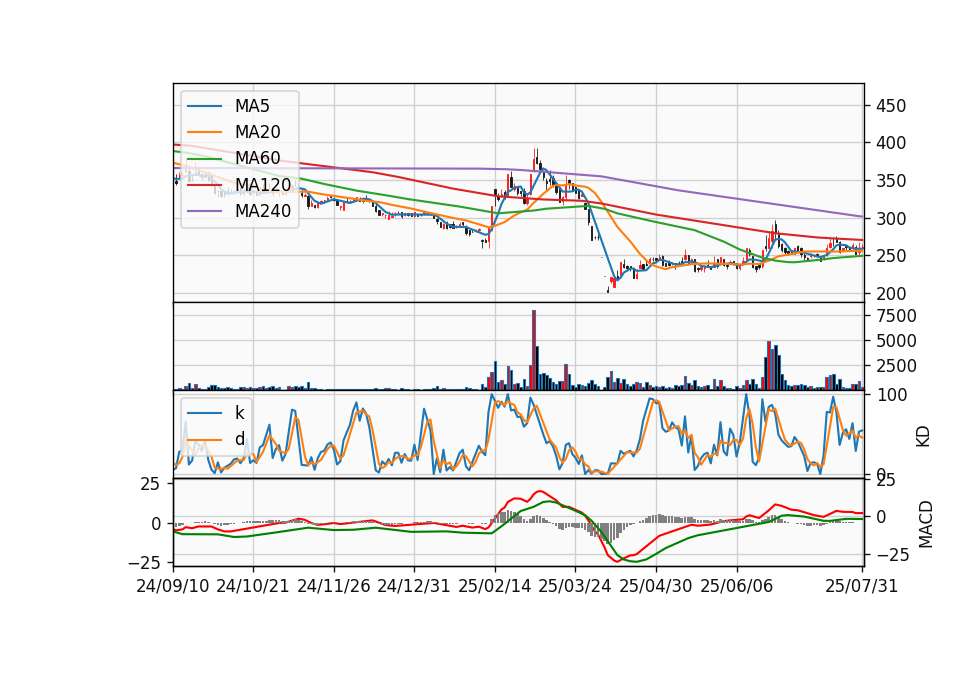Click the MA240 legend label
Screen dimensions: 960x690
(x=263, y=211)
